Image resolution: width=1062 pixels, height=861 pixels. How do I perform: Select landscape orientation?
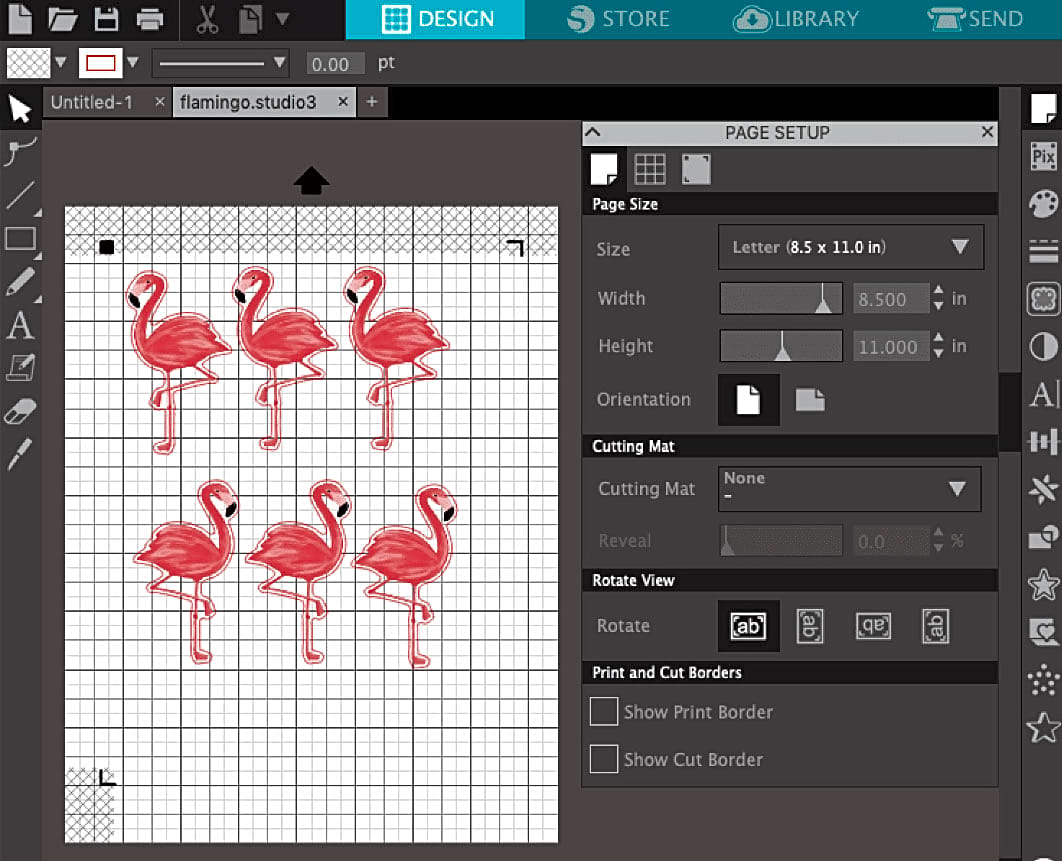click(810, 400)
